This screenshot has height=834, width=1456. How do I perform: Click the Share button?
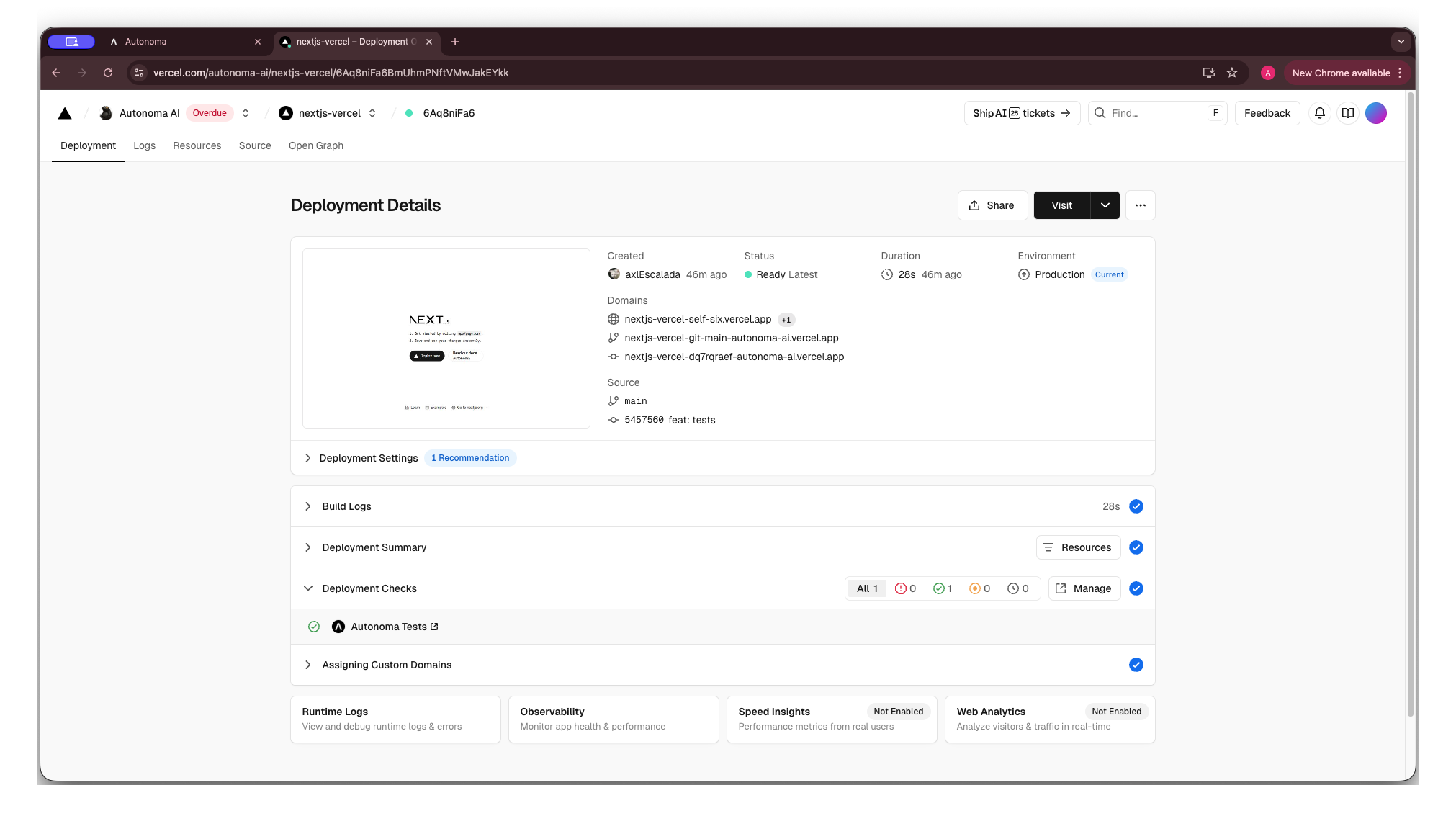pos(992,205)
